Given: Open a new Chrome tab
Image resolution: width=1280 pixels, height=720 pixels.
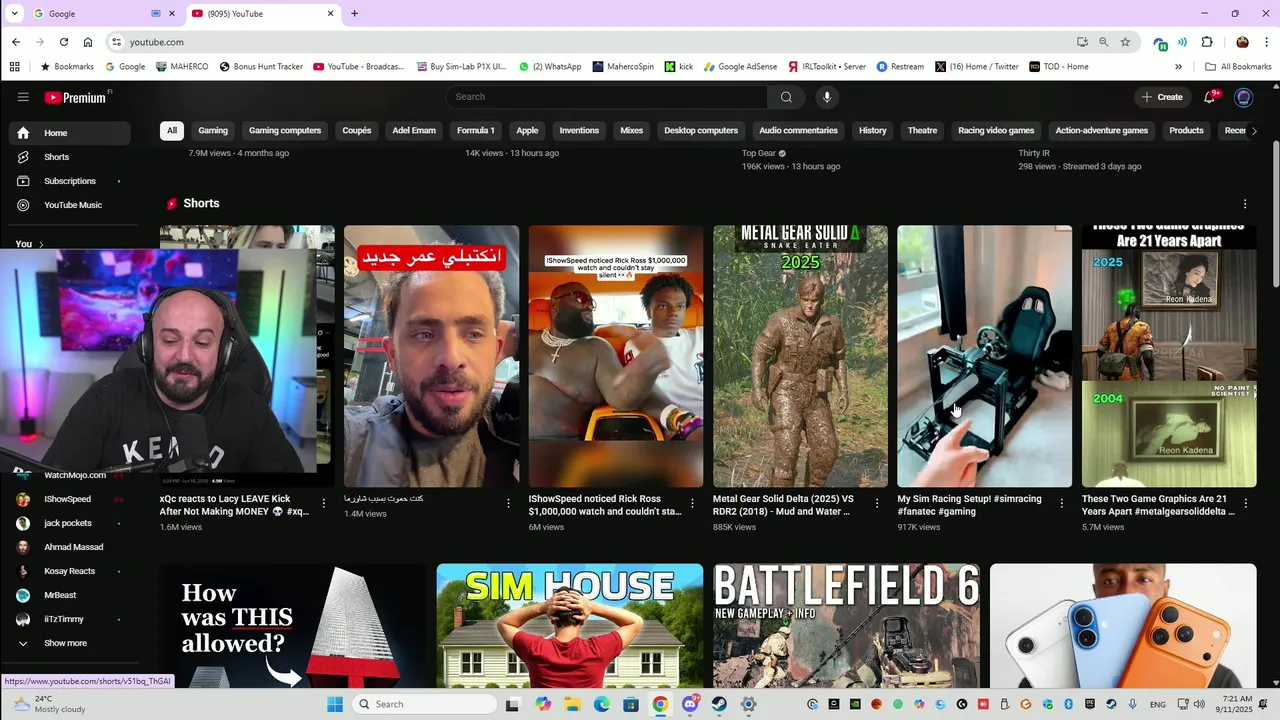Looking at the screenshot, I should pyautogui.click(x=354, y=14).
